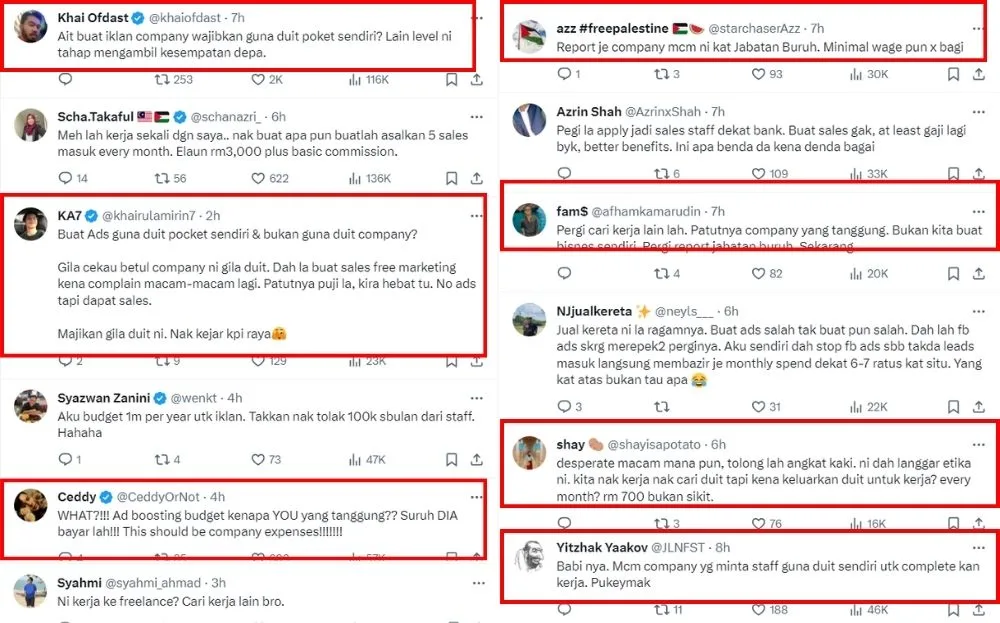The width and height of the screenshot is (1000, 623).
Task: Share the NJjualkereta tweet
Action: [x=980, y=407]
